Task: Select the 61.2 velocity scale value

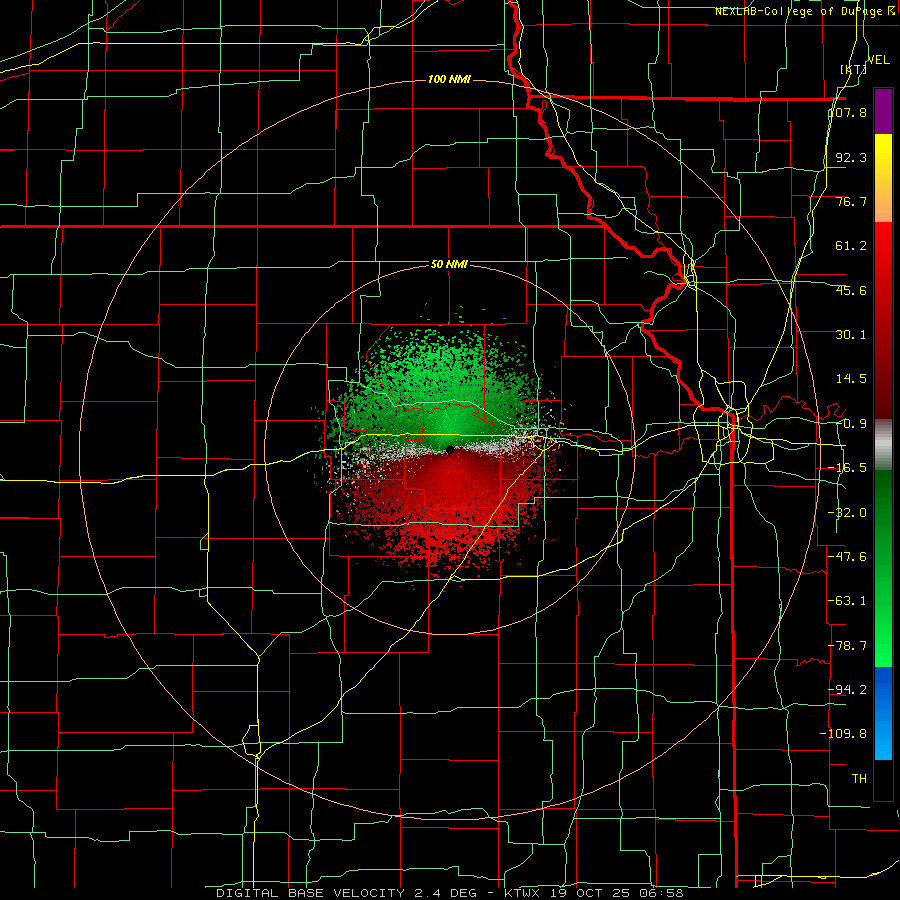Action: coord(851,246)
